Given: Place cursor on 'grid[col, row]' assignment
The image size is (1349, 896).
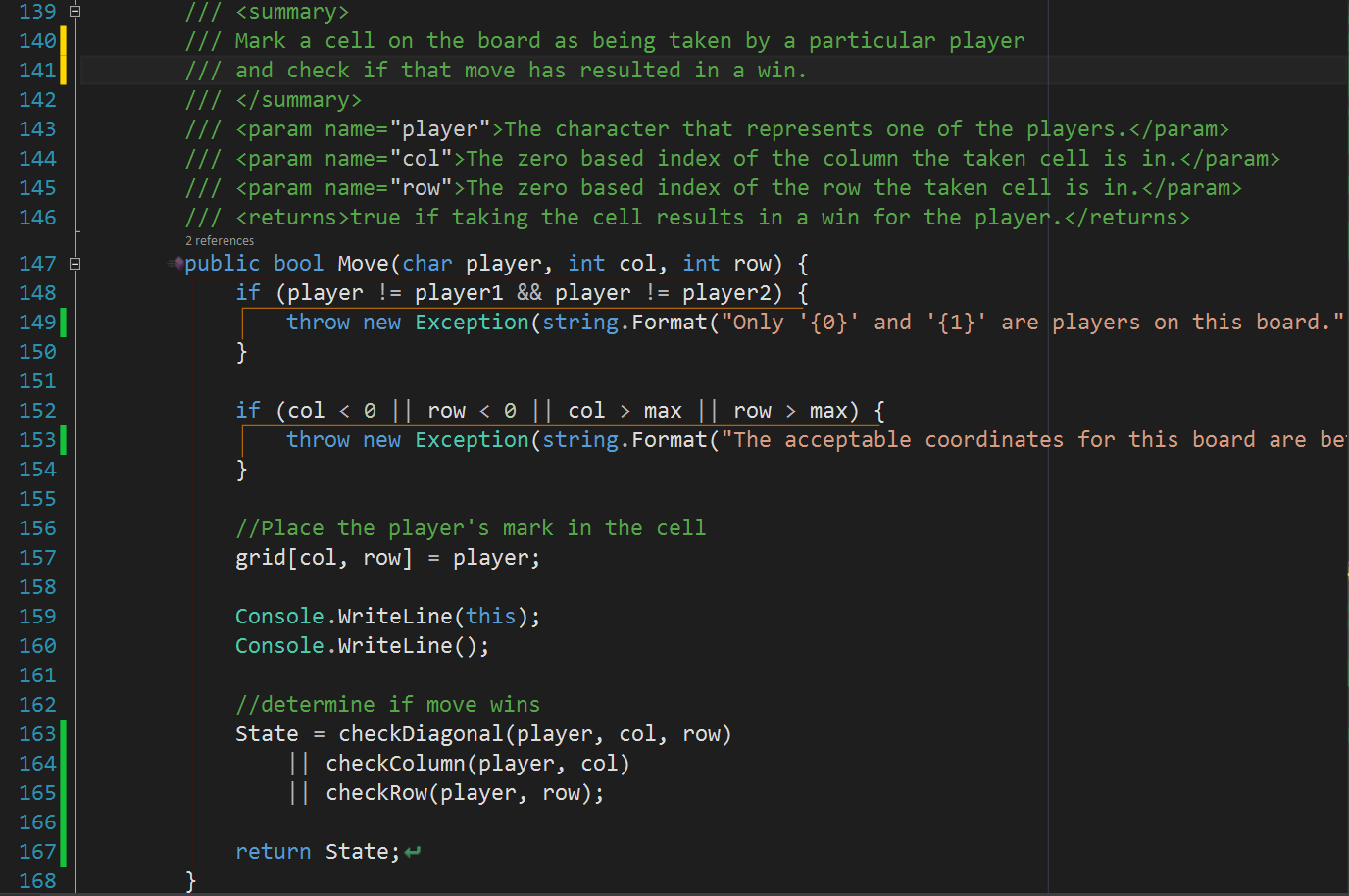Looking at the screenshot, I should pyautogui.click(x=324, y=557).
